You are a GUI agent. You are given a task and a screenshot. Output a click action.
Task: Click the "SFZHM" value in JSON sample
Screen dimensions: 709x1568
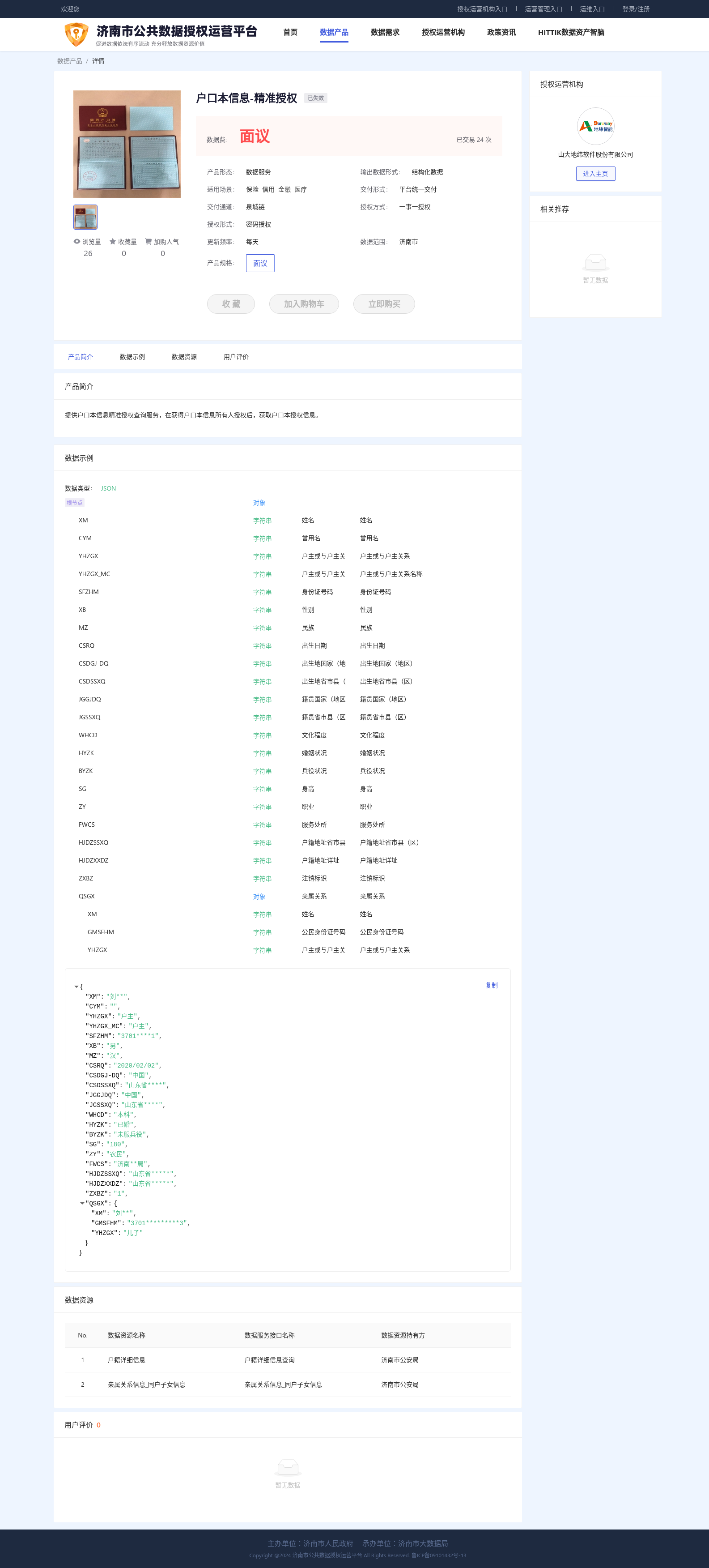click(x=137, y=1036)
